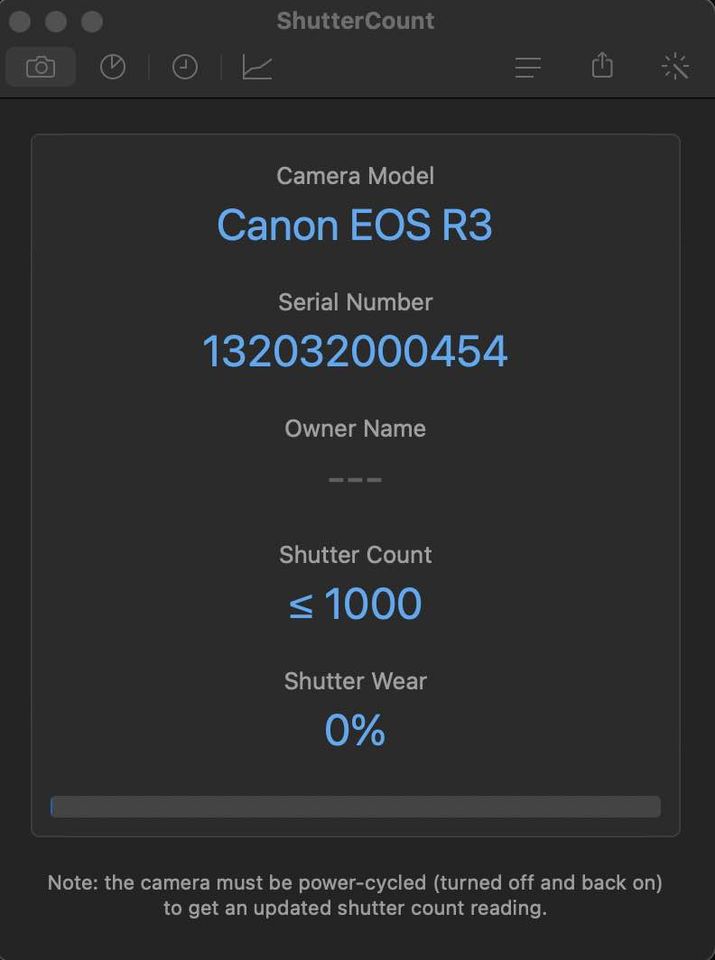Close the ShutterCount window
The image size is (715, 960).
point(18,20)
